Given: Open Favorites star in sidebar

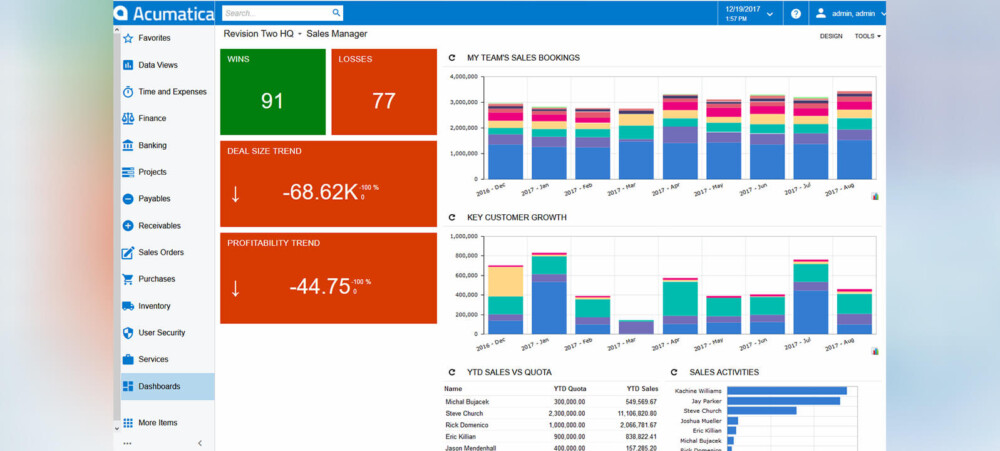Looking at the screenshot, I should pyautogui.click(x=128, y=38).
